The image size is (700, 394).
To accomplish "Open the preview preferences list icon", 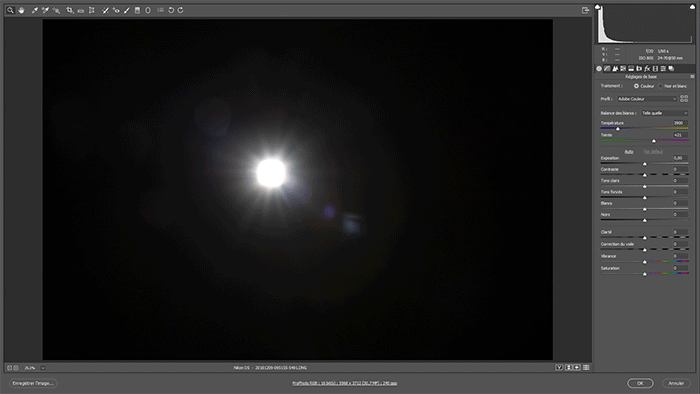I will tap(586, 368).
